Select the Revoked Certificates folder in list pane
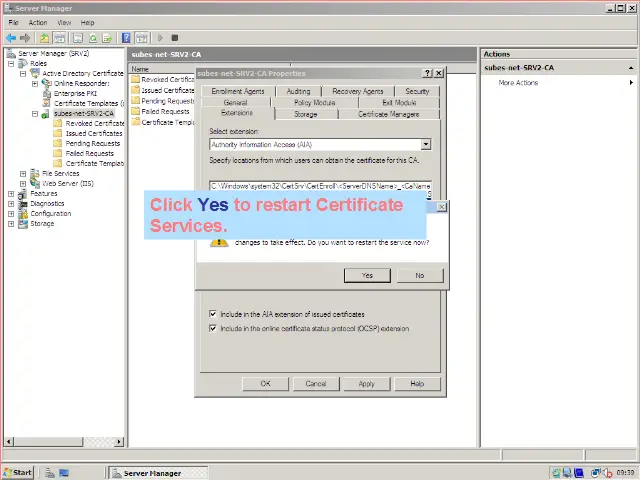640x480 pixels. click(166, 79)
